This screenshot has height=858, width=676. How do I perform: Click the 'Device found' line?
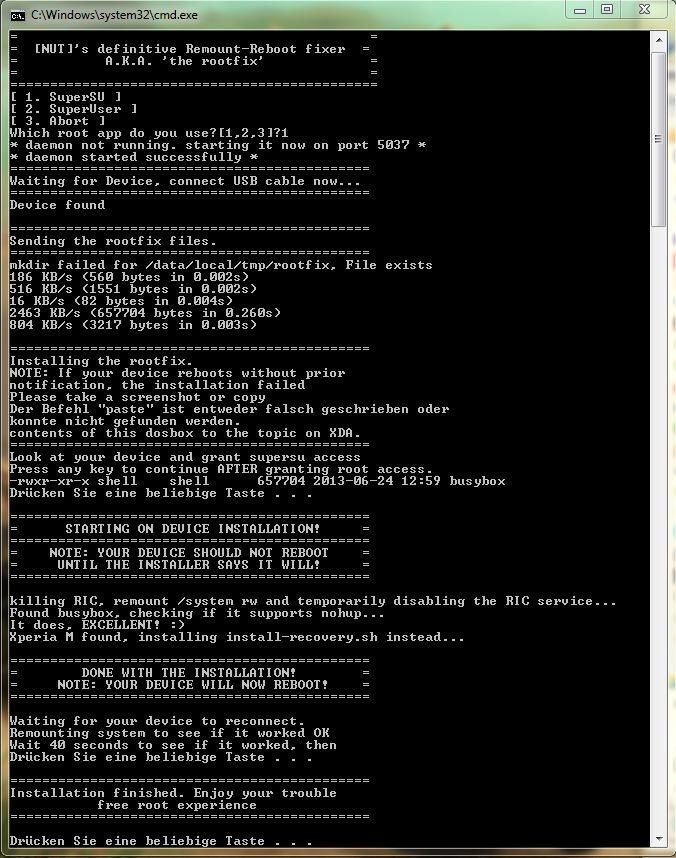pos(57,205)
